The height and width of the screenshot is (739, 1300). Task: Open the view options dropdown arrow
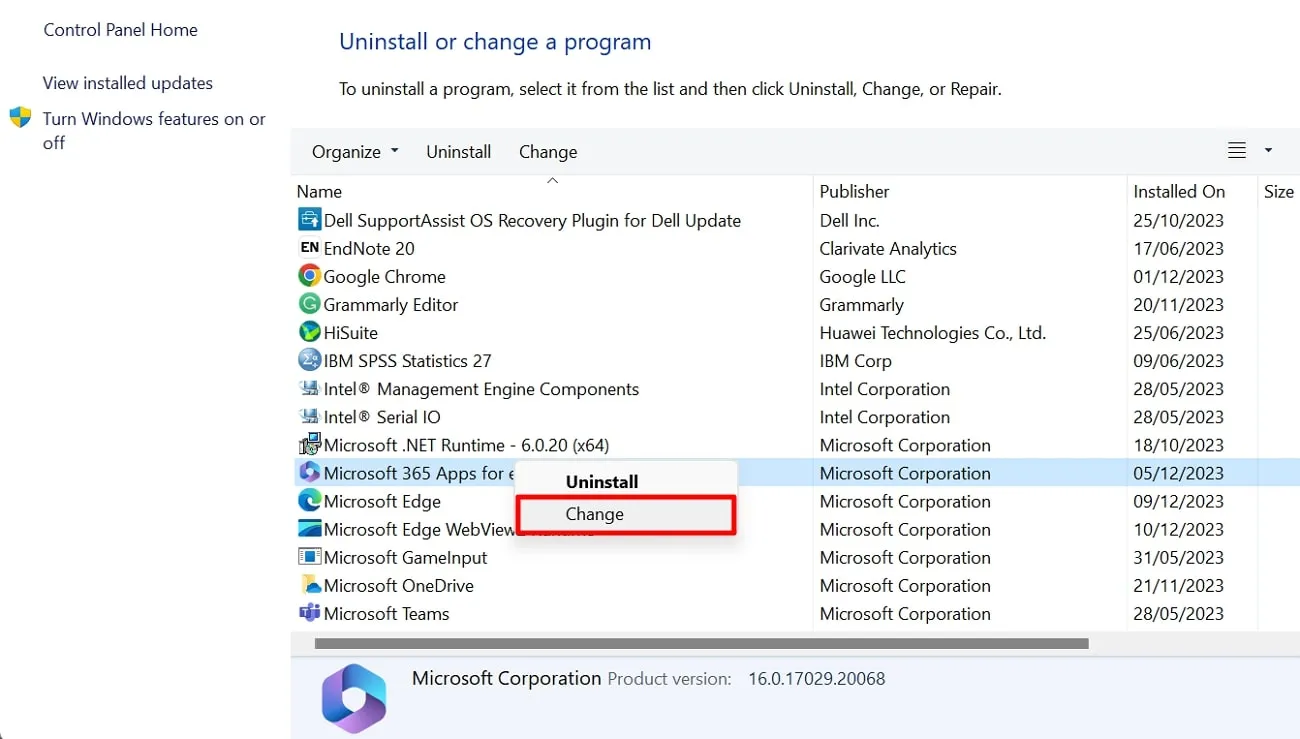pos(1267,150)
